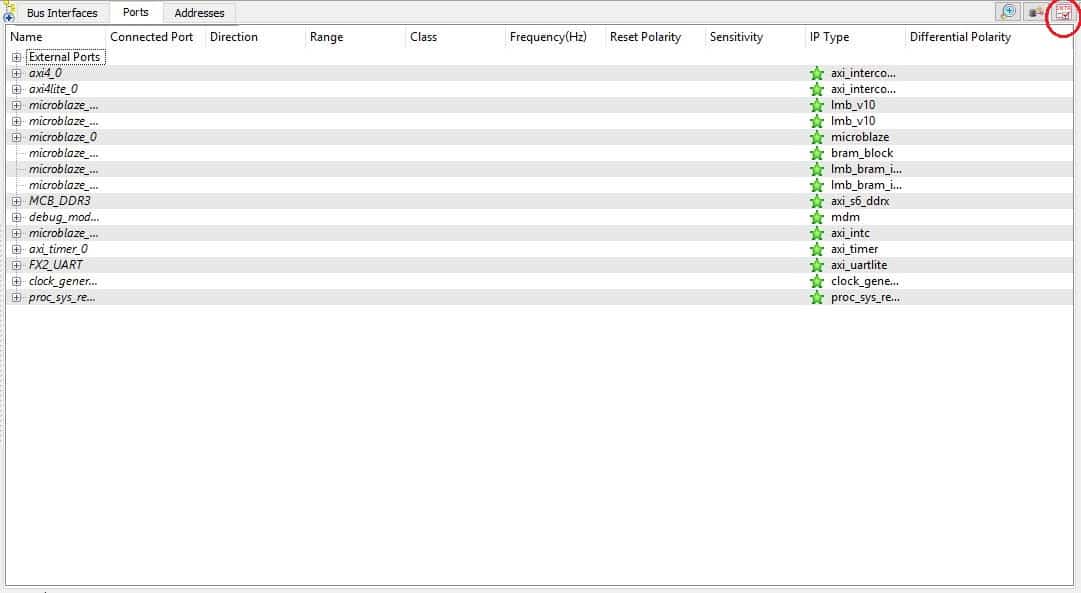The height and width of the screenshot is (593, 1081).
Task: Select the axi4lite_0 instance row
Action: click(53, 89)
